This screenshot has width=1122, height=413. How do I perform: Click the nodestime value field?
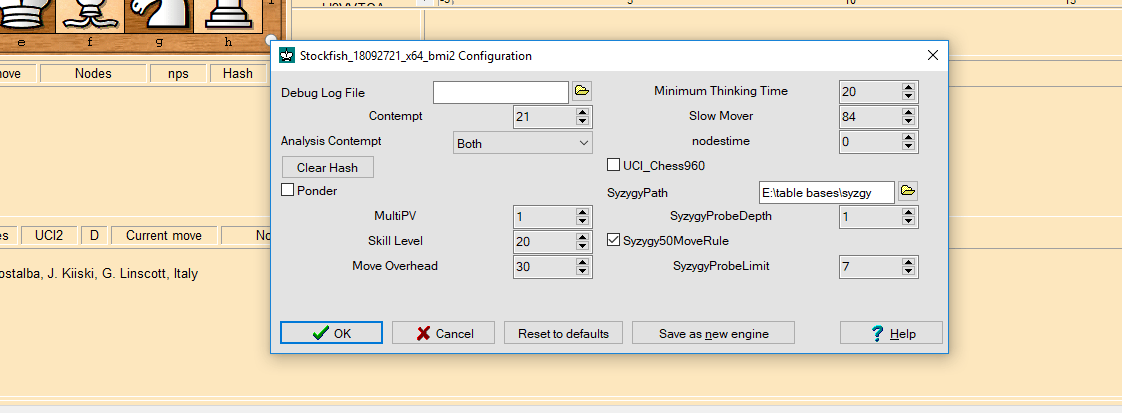point(870,142)
